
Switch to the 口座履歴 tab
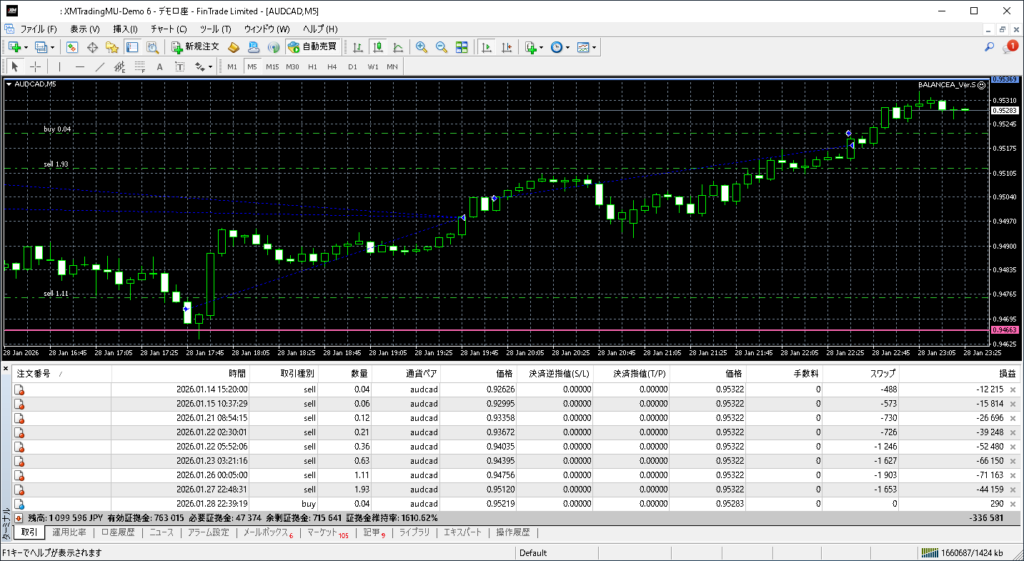coord(118,533)
